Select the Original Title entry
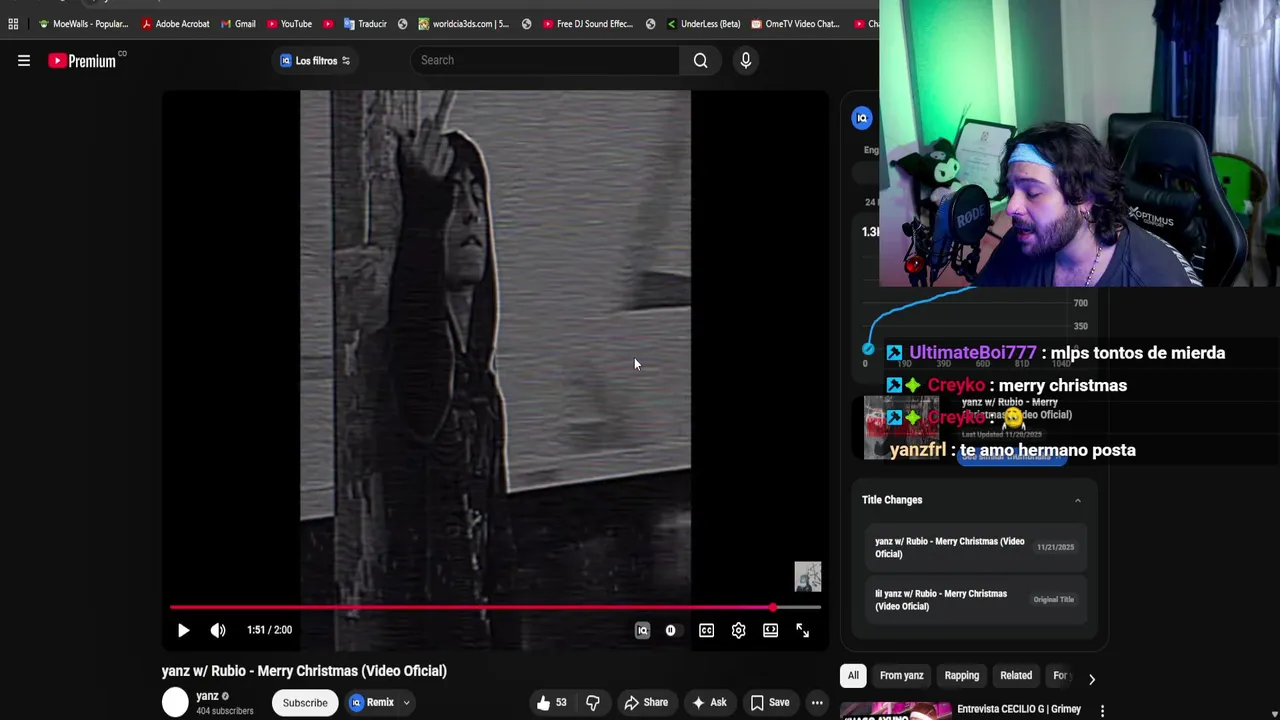Viewport: 1280px width, 720px height. (975, 600)
